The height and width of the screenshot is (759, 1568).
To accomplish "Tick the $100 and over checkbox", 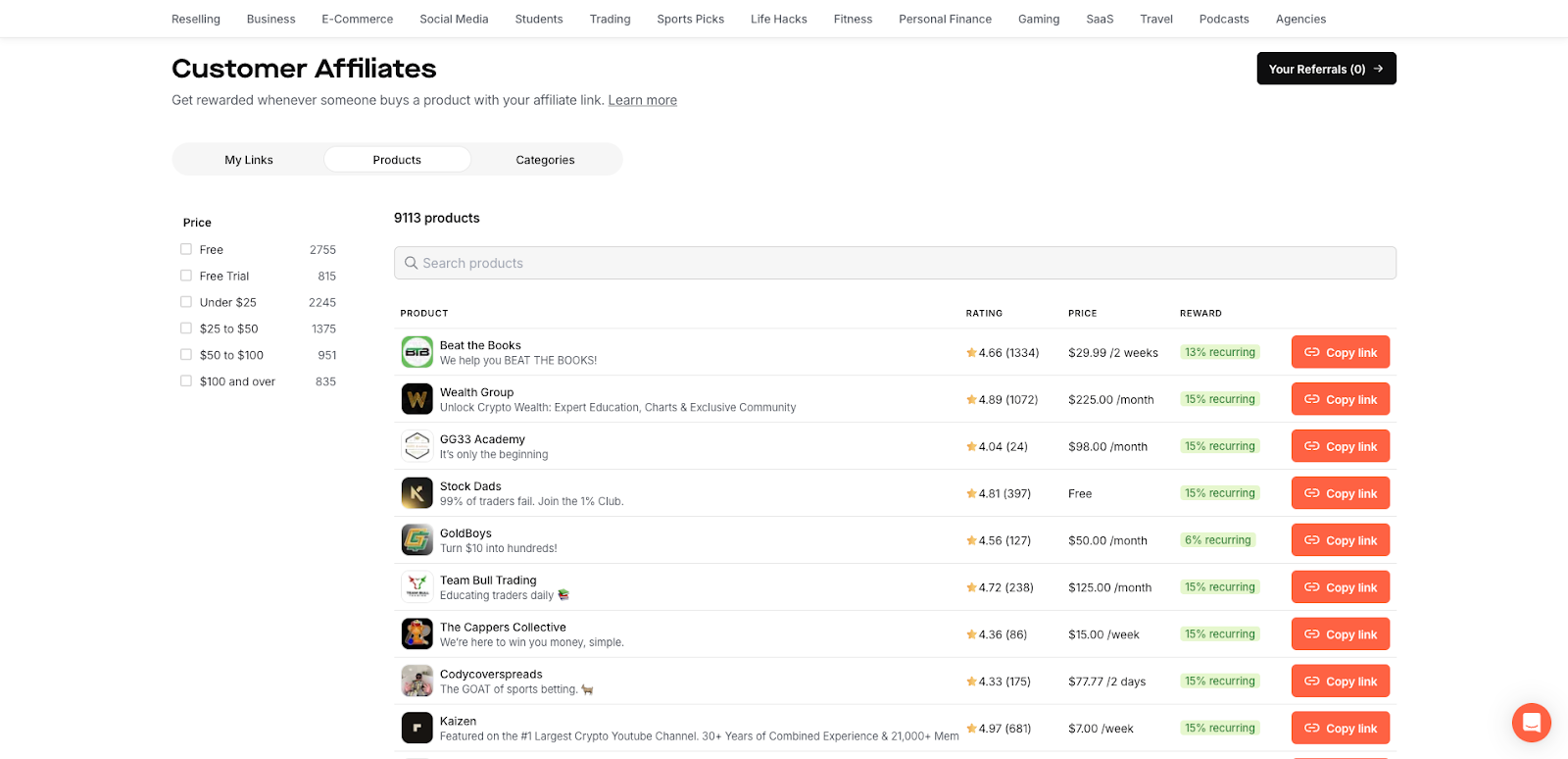I will 186,381.
